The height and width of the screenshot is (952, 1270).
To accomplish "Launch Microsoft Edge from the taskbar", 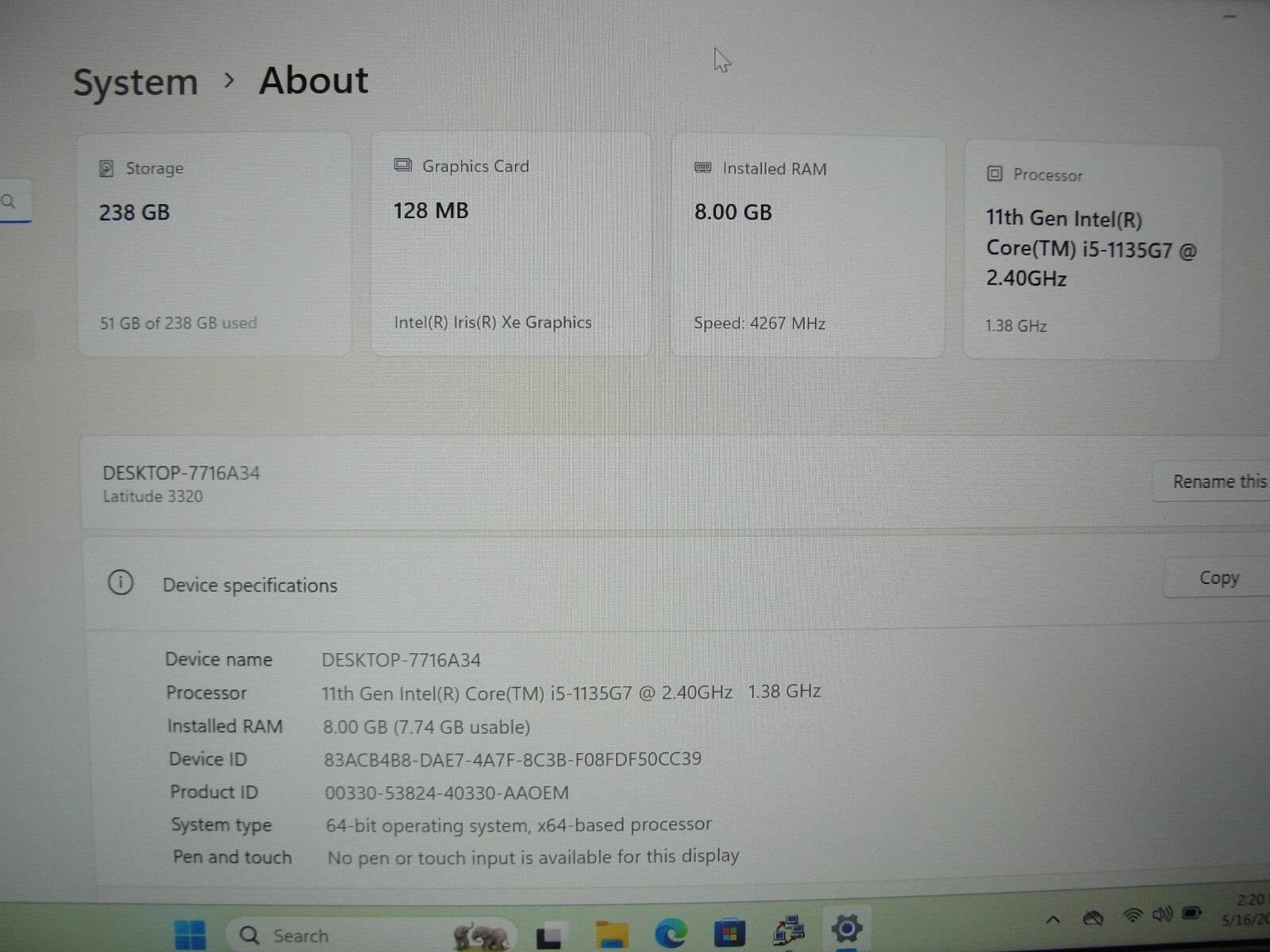I will click(671, 932).
